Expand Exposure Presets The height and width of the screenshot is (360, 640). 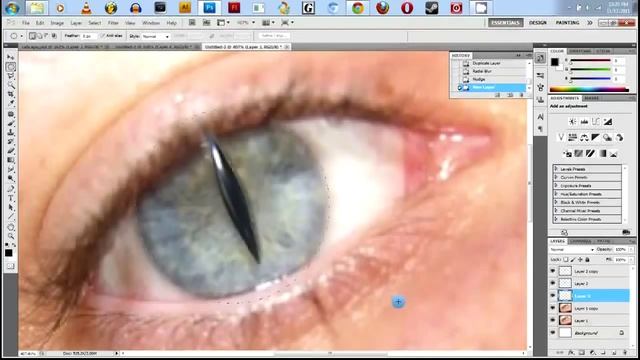556,185
